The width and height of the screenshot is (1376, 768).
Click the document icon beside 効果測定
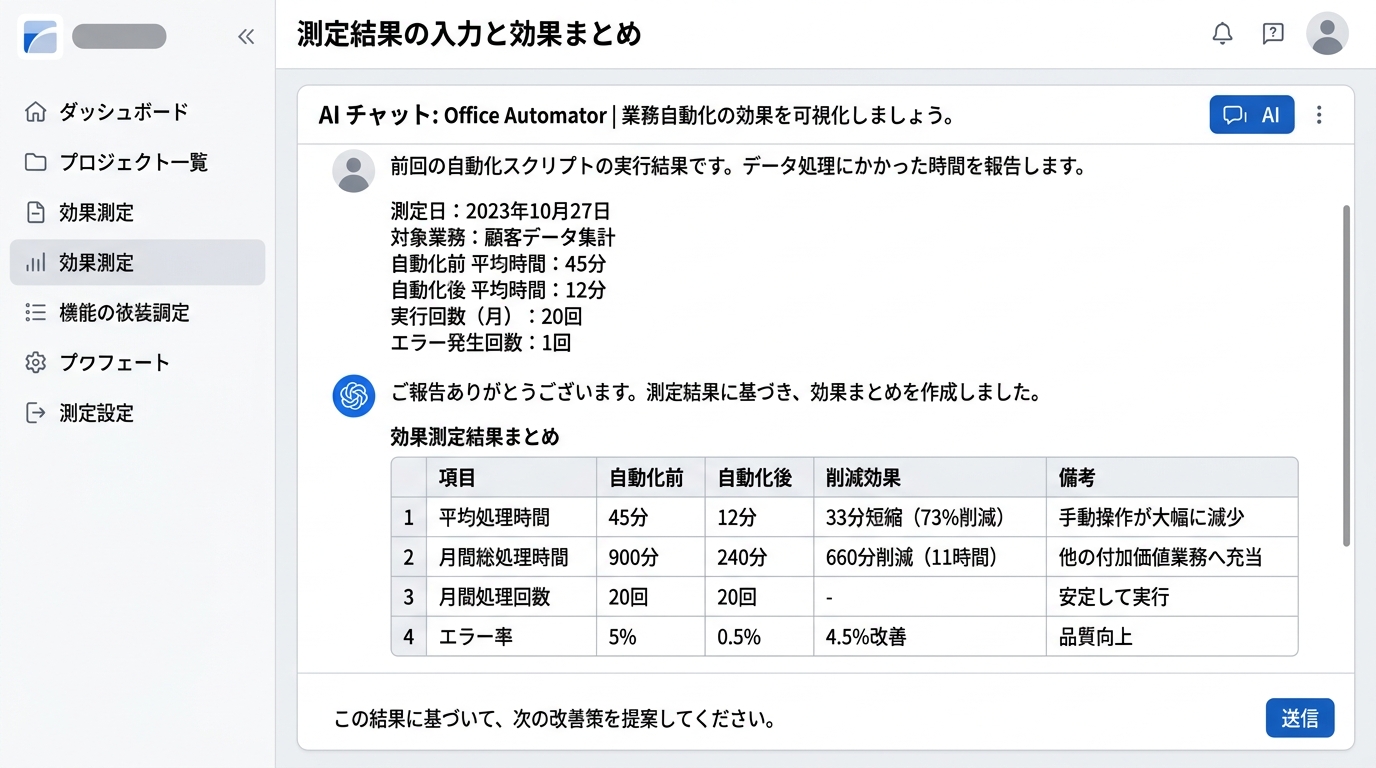point(36,212)
